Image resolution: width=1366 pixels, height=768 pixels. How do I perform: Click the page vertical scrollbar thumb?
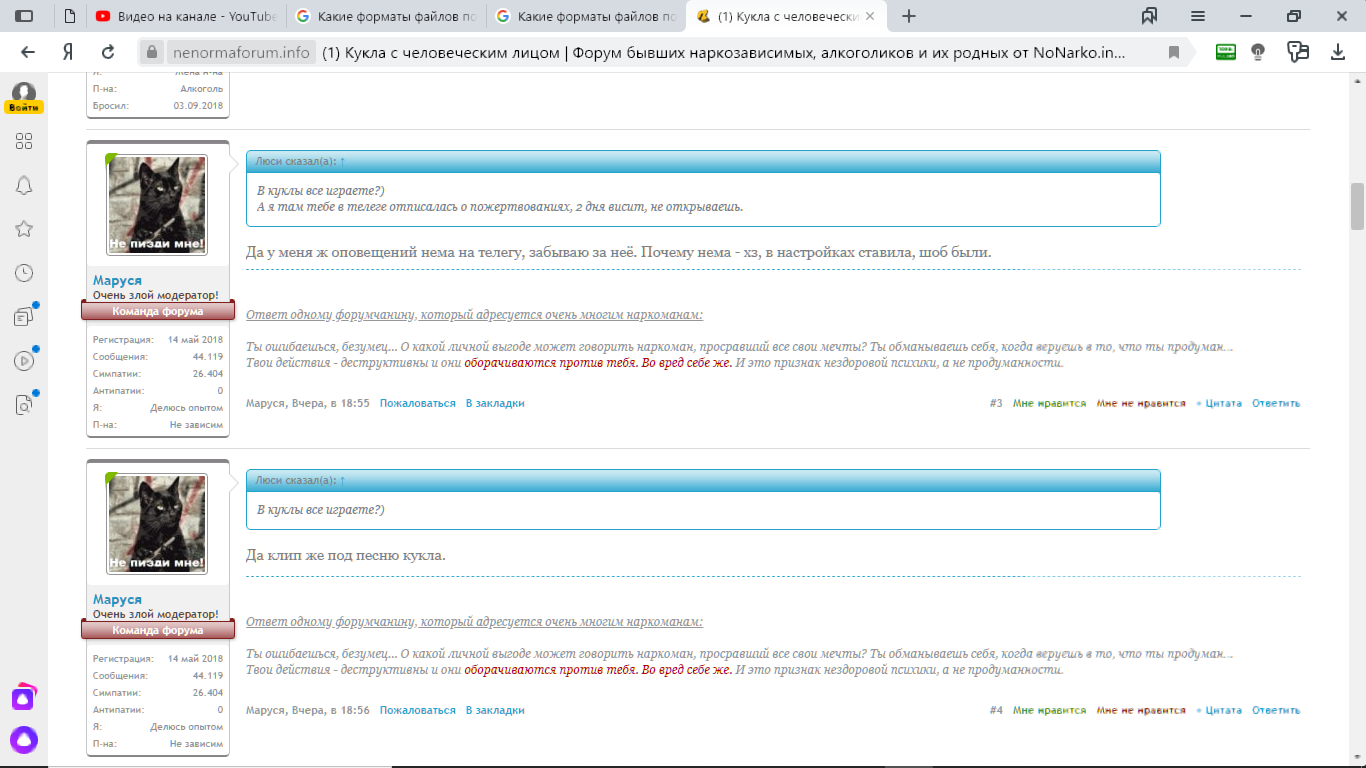click(1357, 205)
